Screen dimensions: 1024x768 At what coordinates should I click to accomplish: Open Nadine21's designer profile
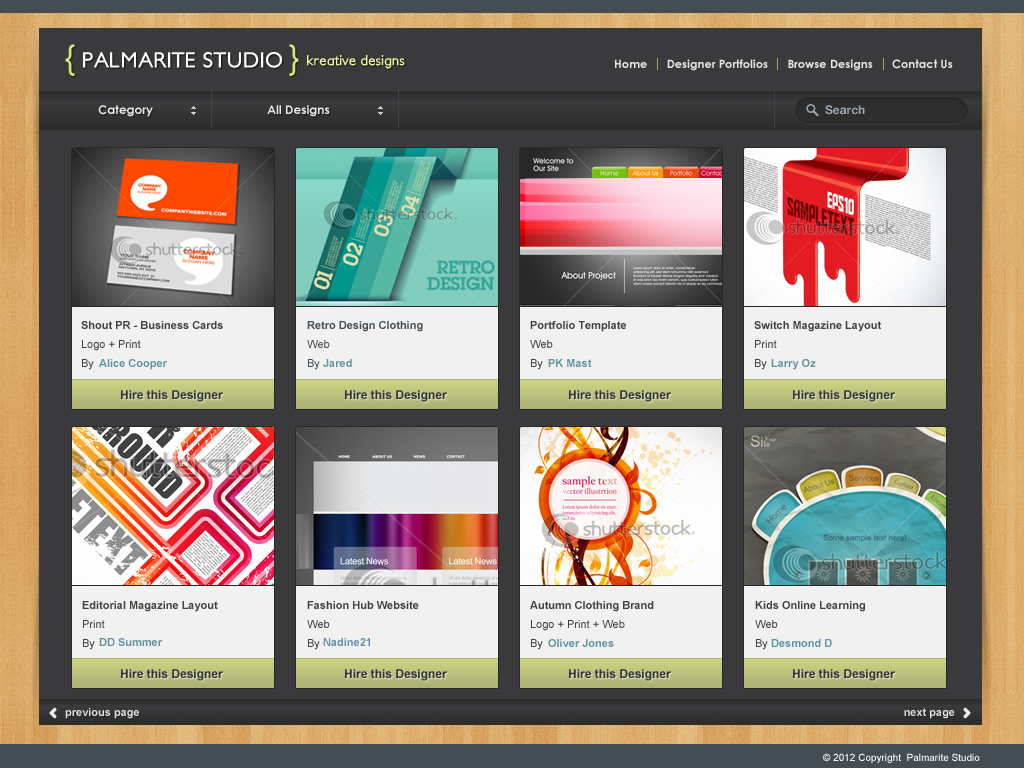pyautogui.click(x=347, y=643)
